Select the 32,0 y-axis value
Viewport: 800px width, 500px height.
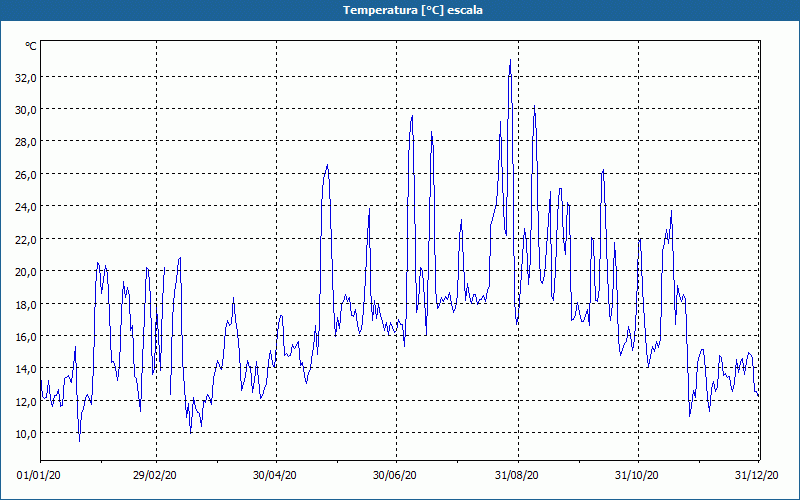(25, 78)
